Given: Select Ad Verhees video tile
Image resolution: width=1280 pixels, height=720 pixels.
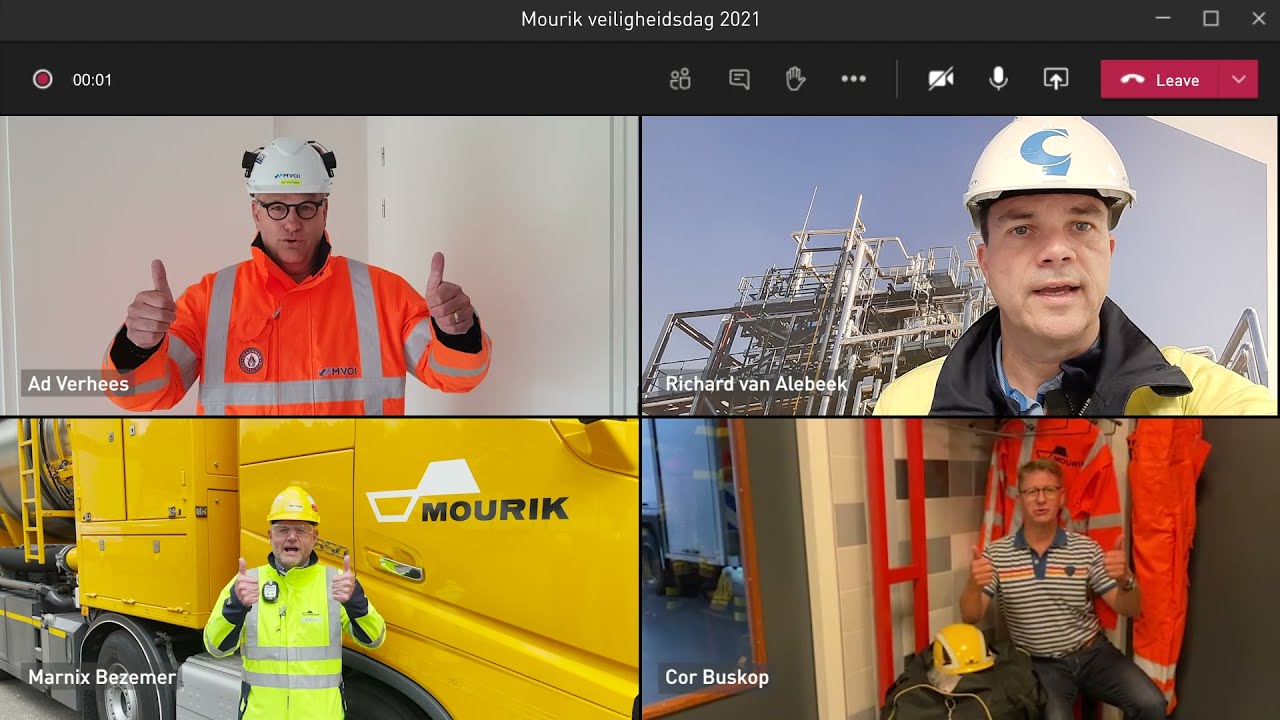Looking at the screenshot, I should pos(319,265).
